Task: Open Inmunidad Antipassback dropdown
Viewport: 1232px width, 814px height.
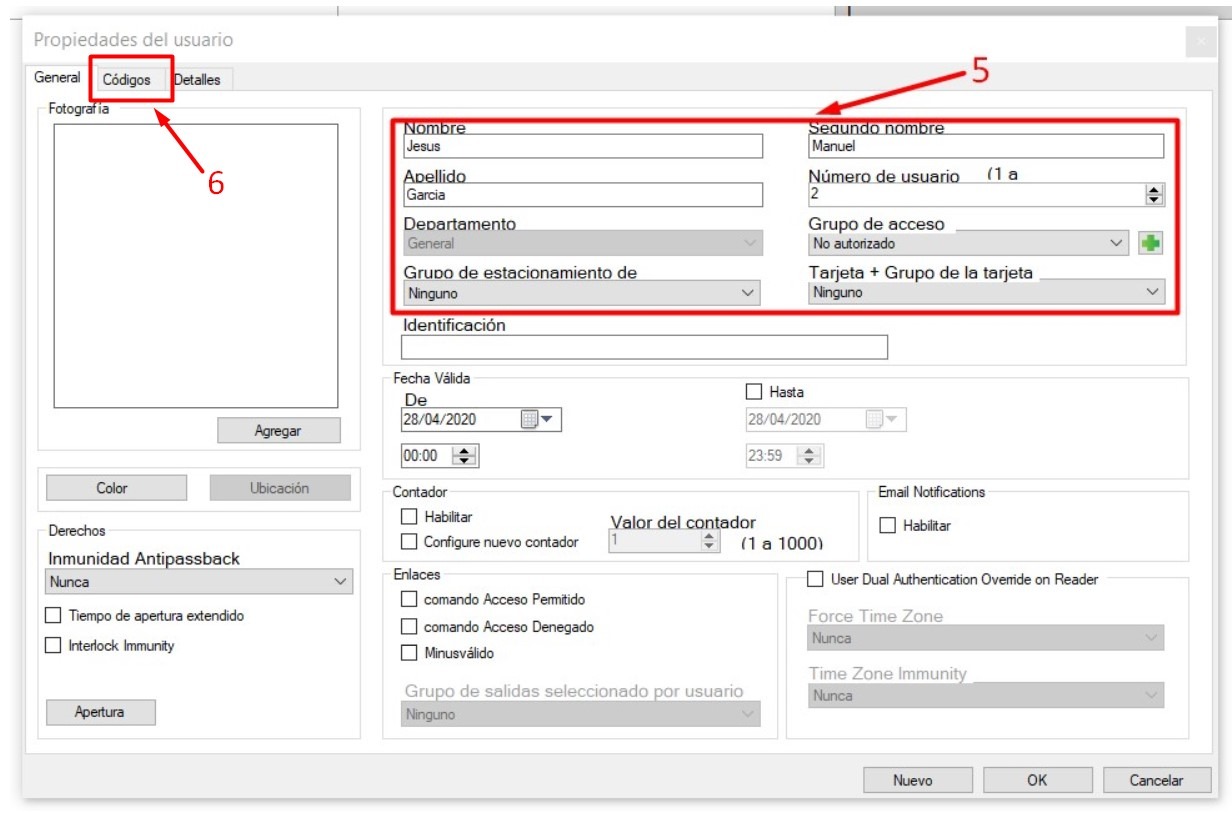Action: pos(199,582)
